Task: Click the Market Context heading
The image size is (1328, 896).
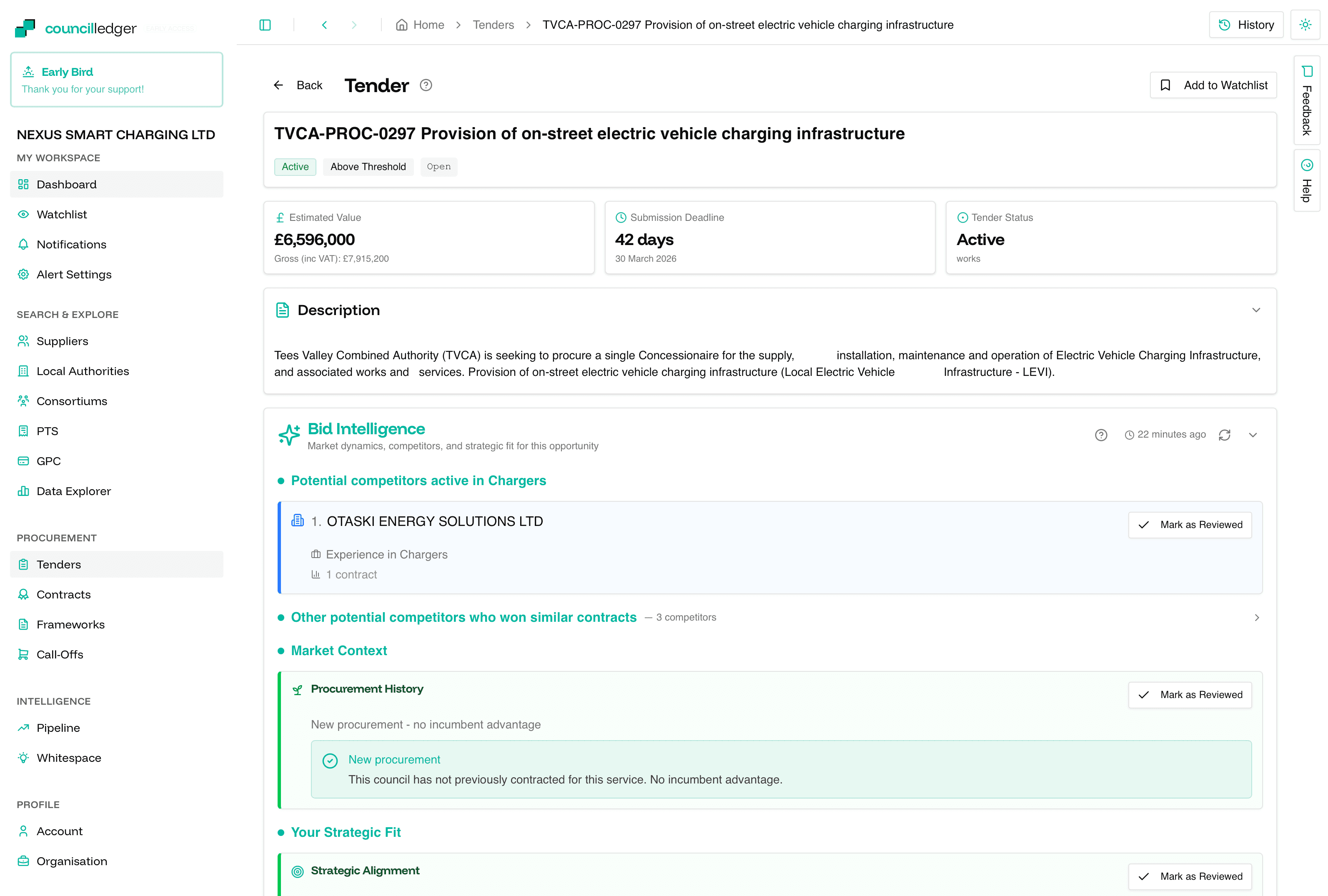Action: (x=339, y=651)
